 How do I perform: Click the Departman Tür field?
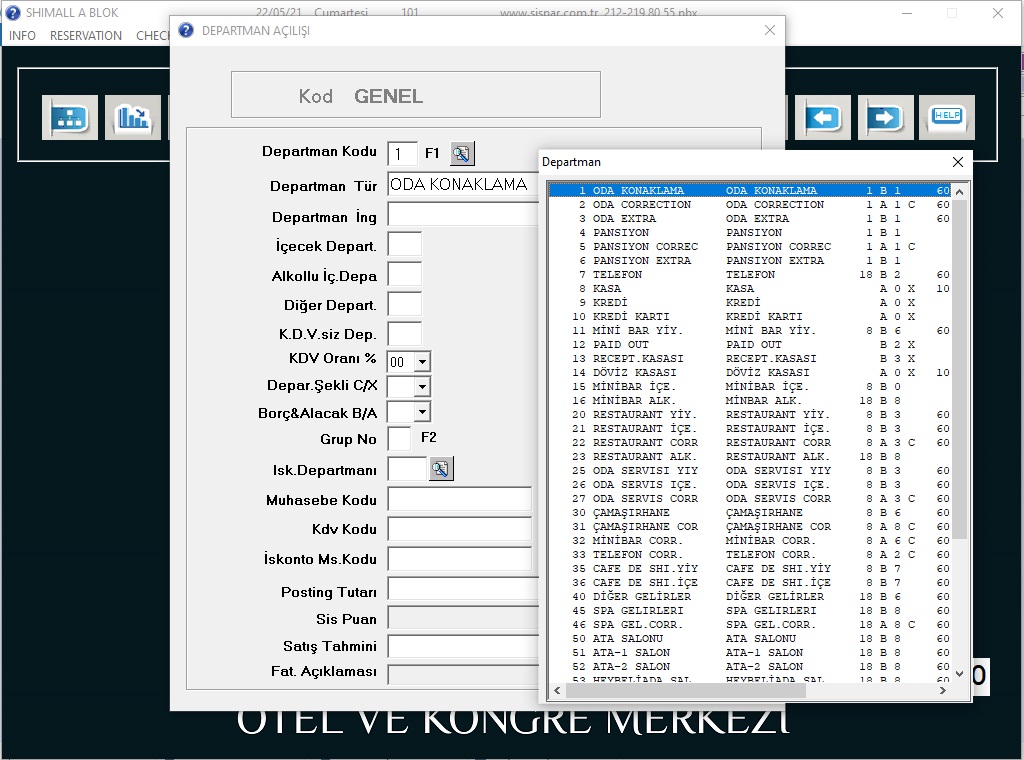463,185
